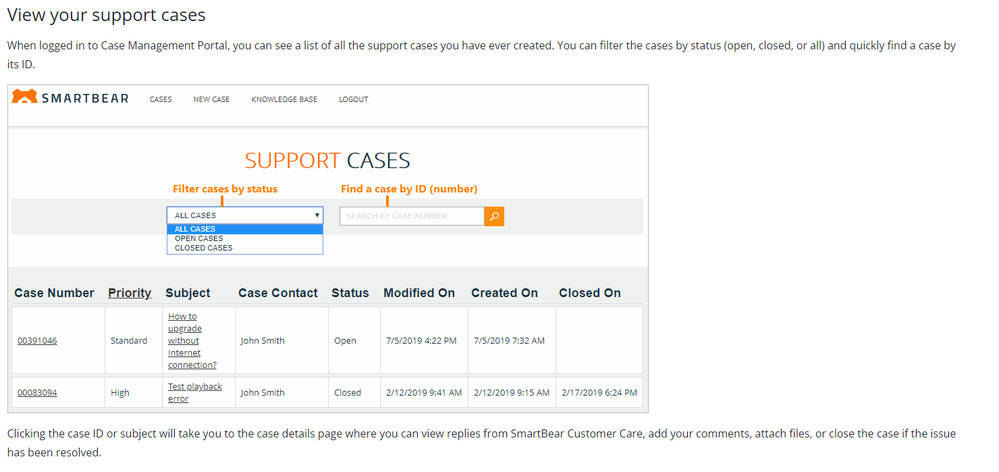Screen dimensions: 999x472
Task: Click the SmartBear logo
Action: click(x=70, y=98)
